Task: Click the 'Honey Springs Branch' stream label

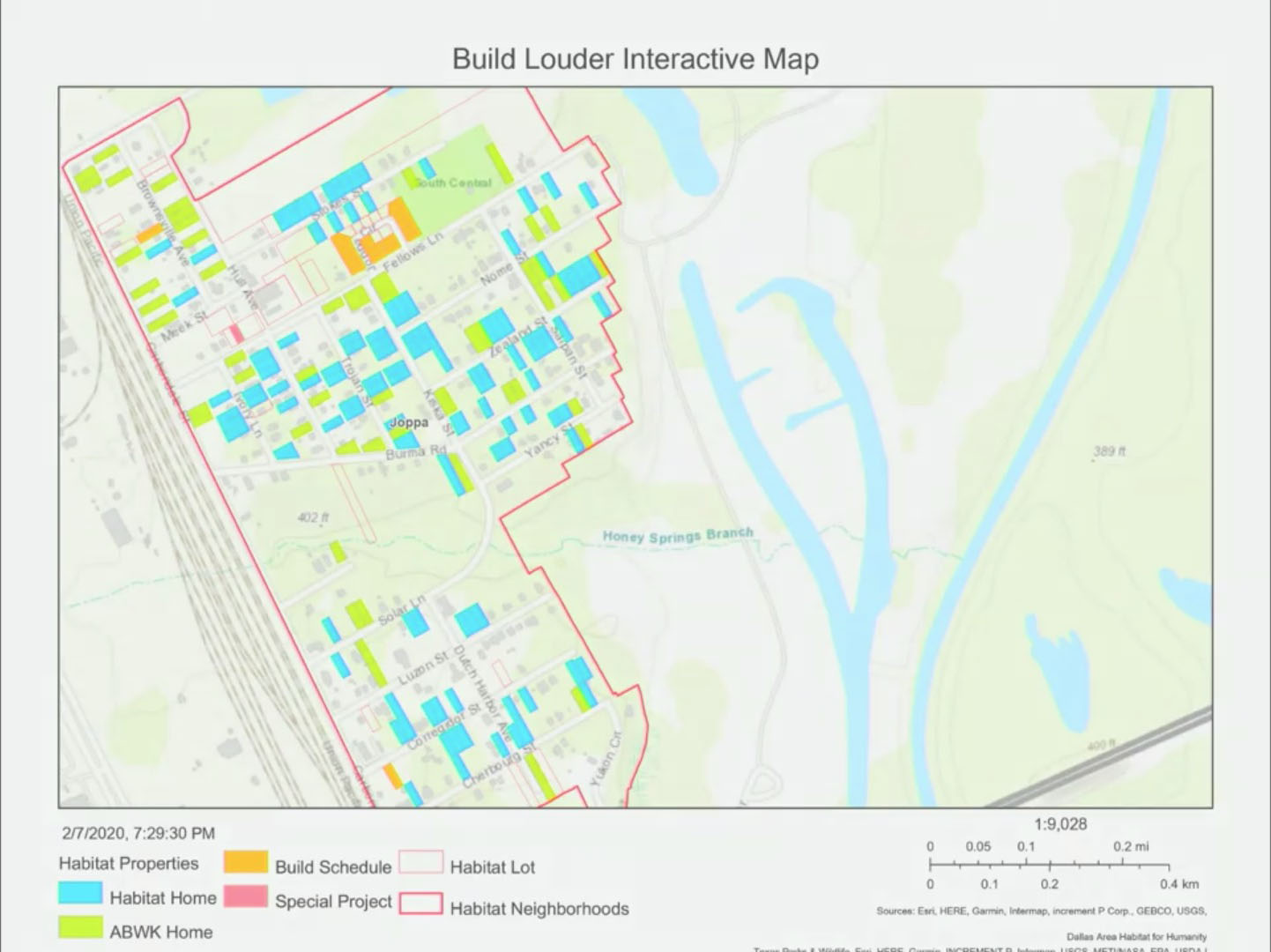Action: point(678,535)
